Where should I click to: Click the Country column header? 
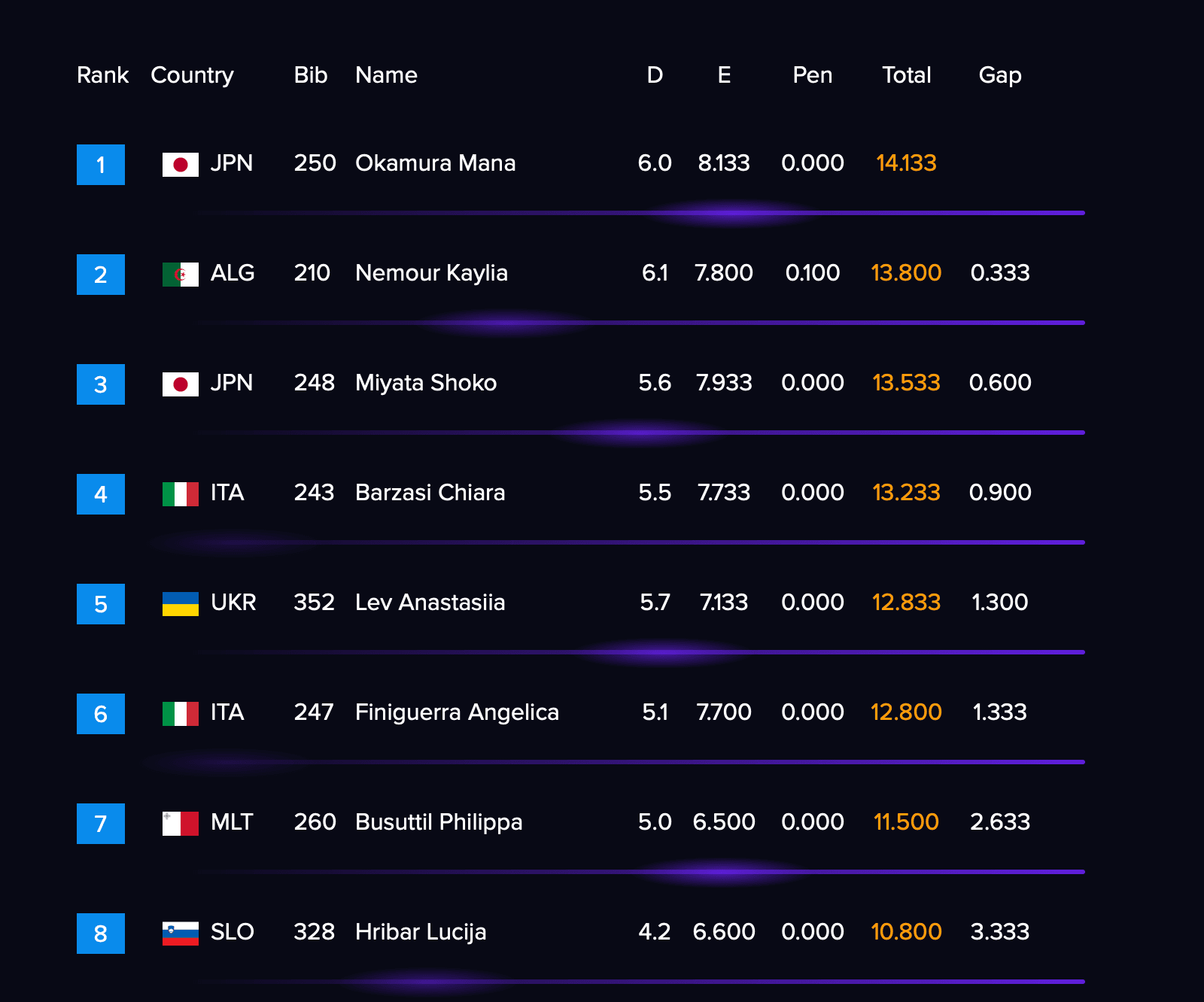pyautogui.click(x=192, y=75)
